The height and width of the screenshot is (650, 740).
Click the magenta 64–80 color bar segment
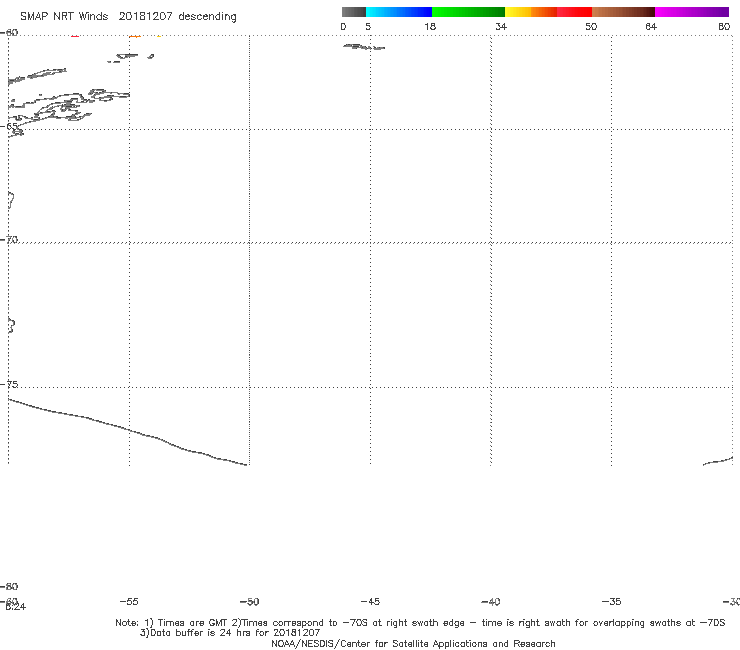(692, 12)
